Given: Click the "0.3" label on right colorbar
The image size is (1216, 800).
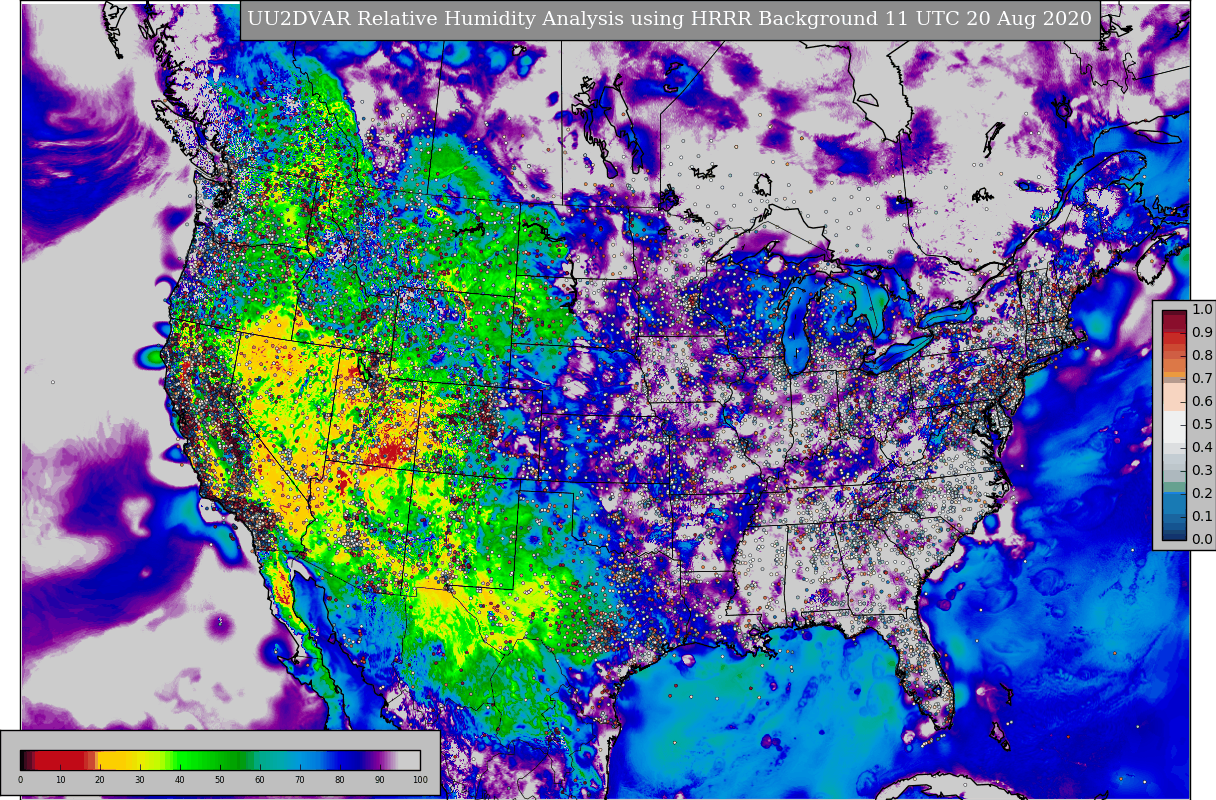Looking at the screenshot, I should tap(1202, 471).
